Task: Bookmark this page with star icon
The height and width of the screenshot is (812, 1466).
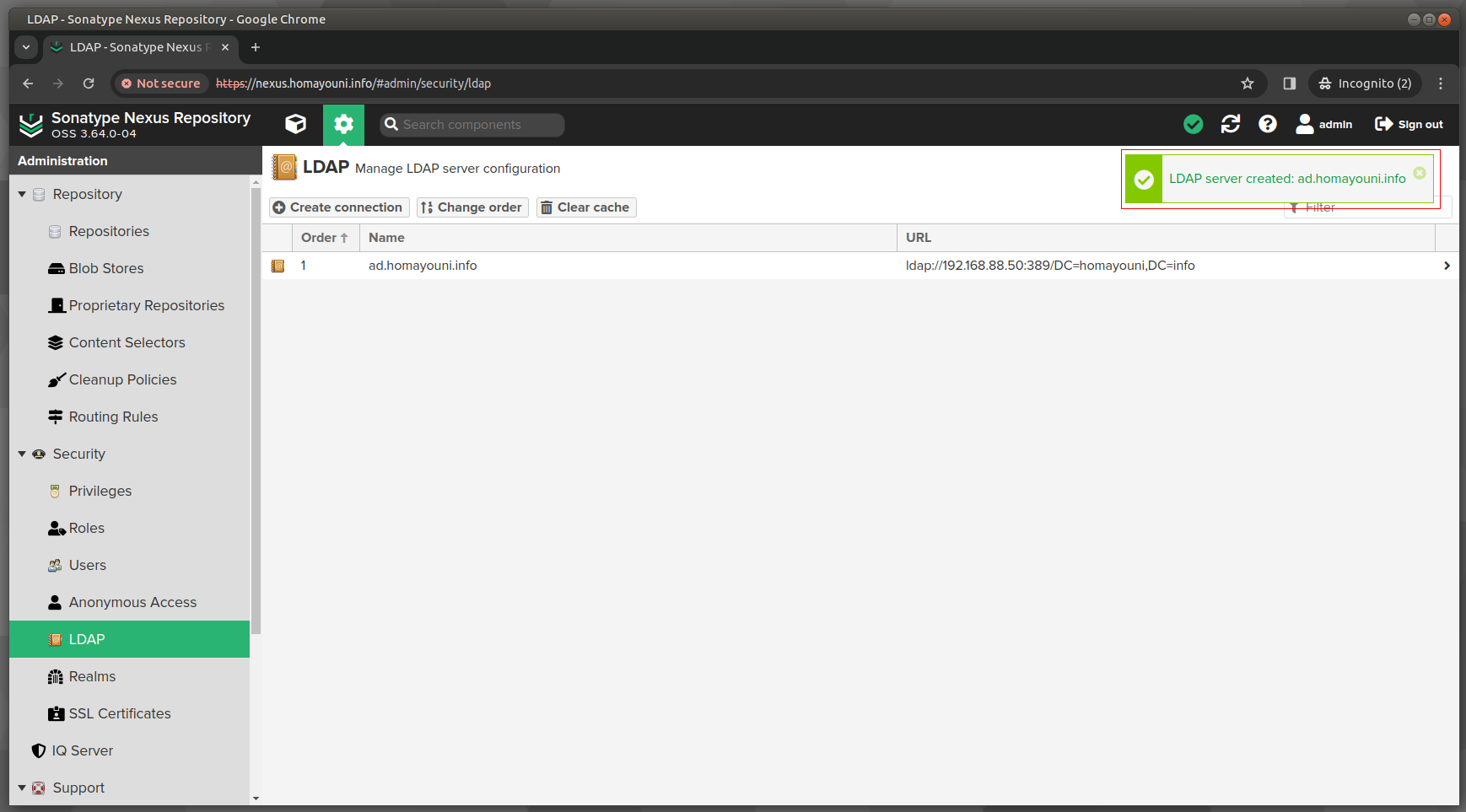Action: (x=1248, y=83)
